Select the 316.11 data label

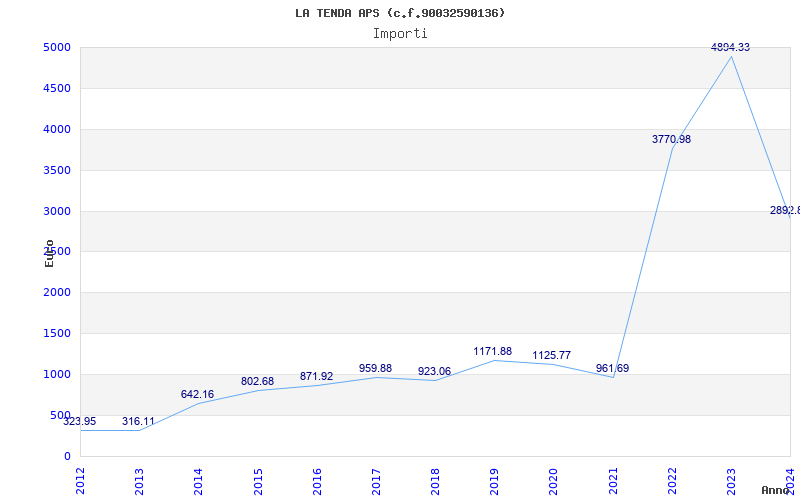[138, 421]
